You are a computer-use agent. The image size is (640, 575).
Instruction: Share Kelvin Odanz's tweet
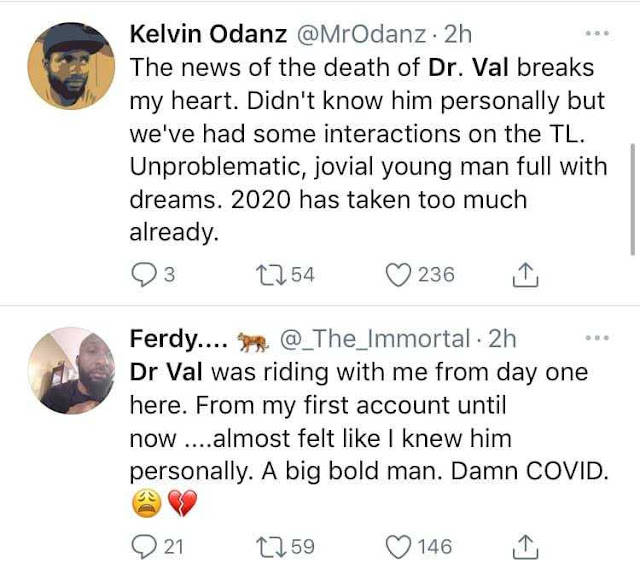525,274
